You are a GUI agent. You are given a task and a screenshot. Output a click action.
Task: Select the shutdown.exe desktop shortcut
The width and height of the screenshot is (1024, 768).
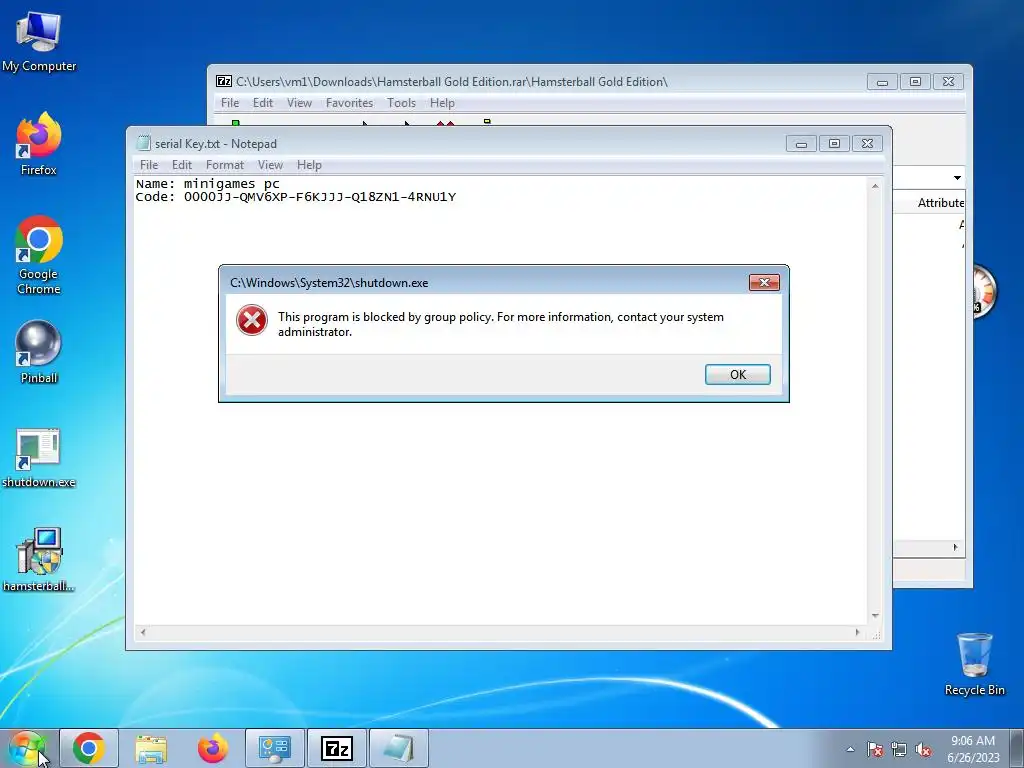click(x=39, y=457)
